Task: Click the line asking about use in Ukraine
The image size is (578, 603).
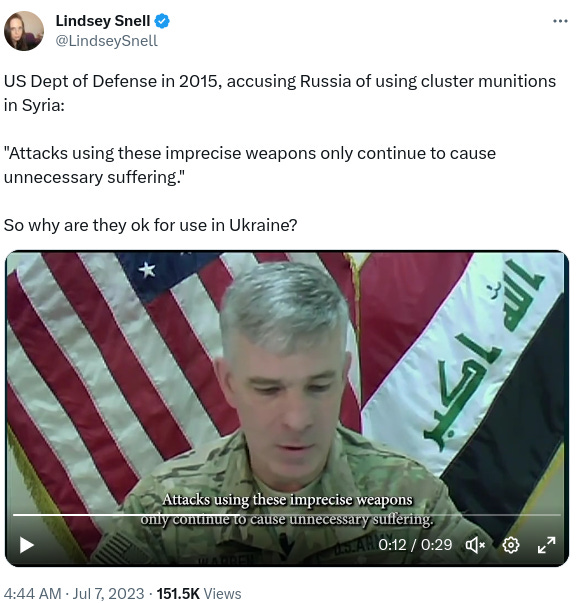Action: [150, 225]
